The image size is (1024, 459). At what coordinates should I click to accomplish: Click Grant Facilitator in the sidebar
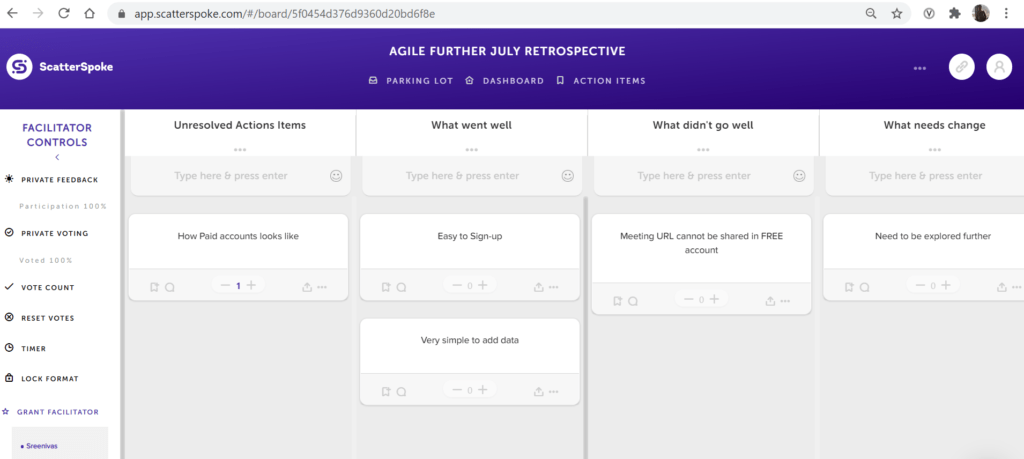[56, 412]
